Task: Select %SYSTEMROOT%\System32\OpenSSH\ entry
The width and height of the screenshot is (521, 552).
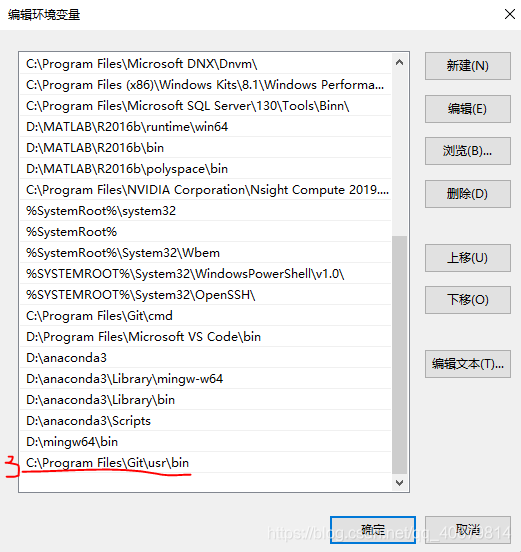Action: coord(206,295)
